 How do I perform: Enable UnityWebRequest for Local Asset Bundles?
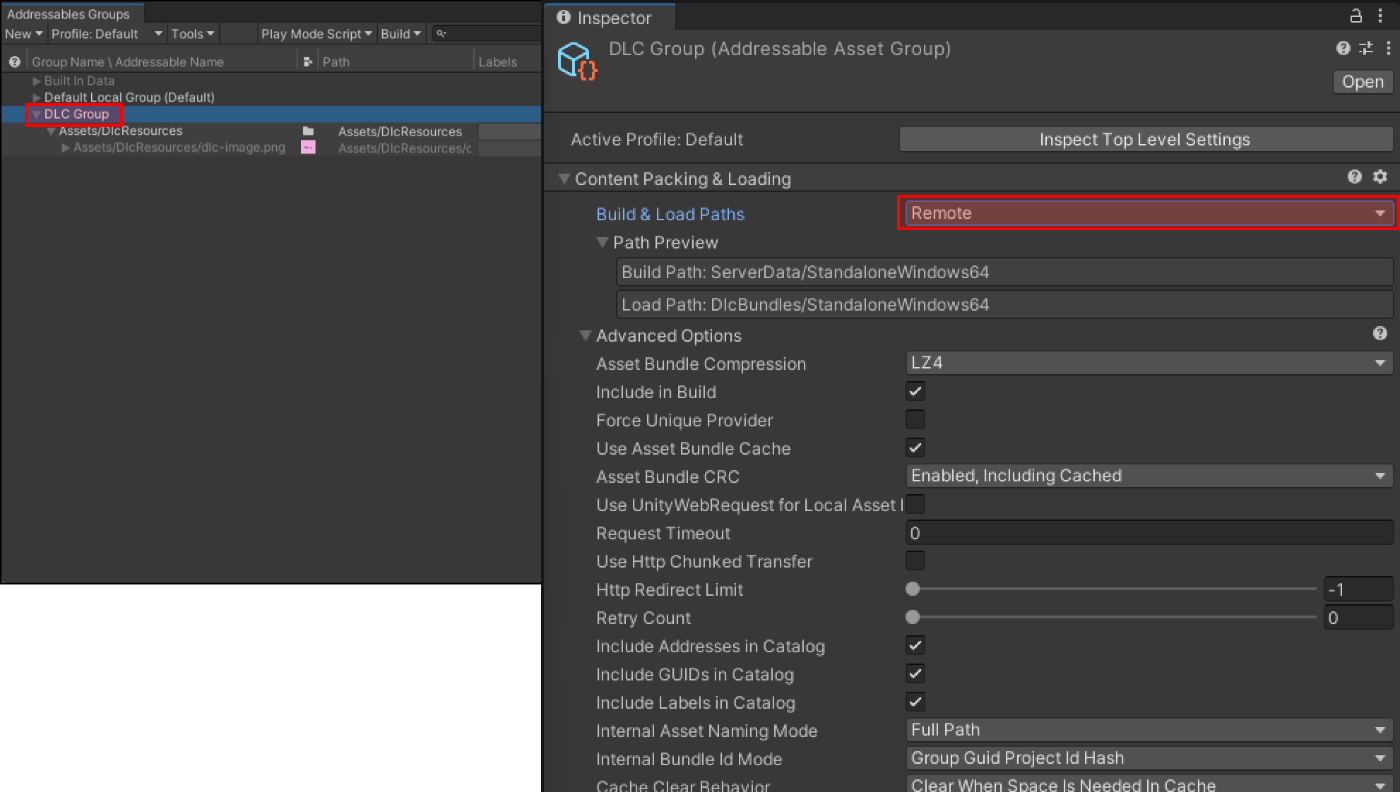(915, 504)
